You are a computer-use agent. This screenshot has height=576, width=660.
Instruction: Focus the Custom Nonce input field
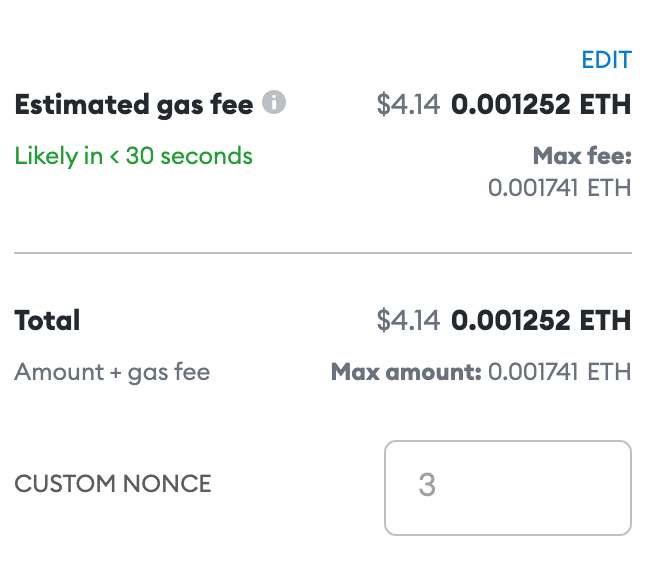[x=508, y=488]
